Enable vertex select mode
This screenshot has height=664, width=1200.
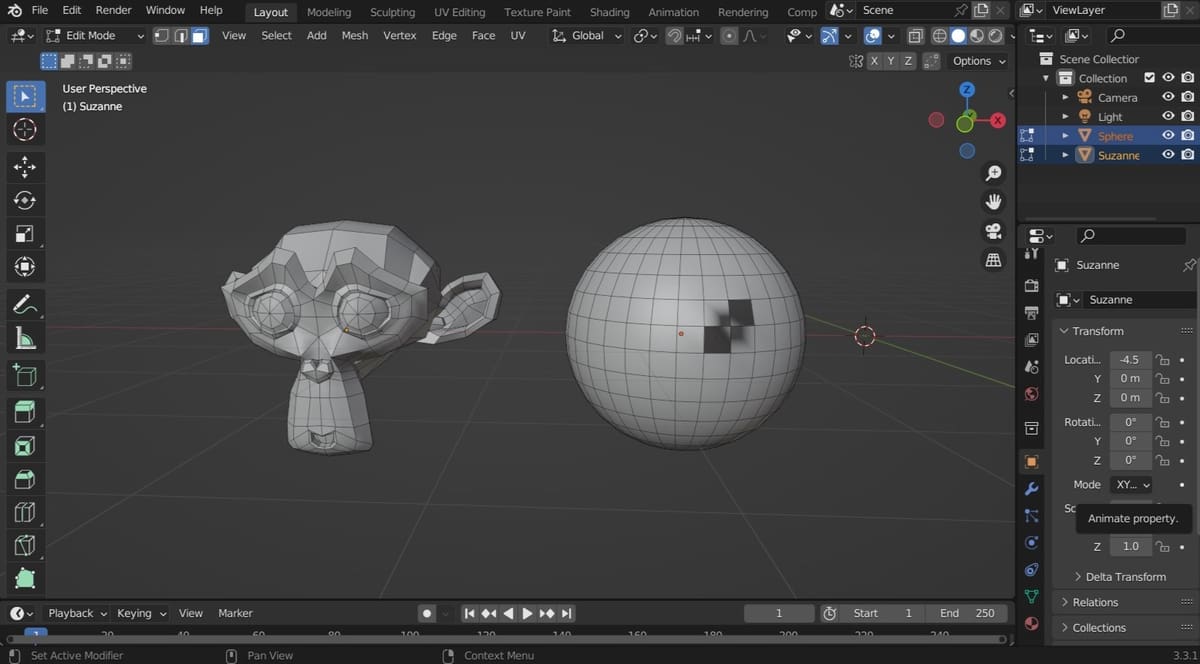click(161, 35)
